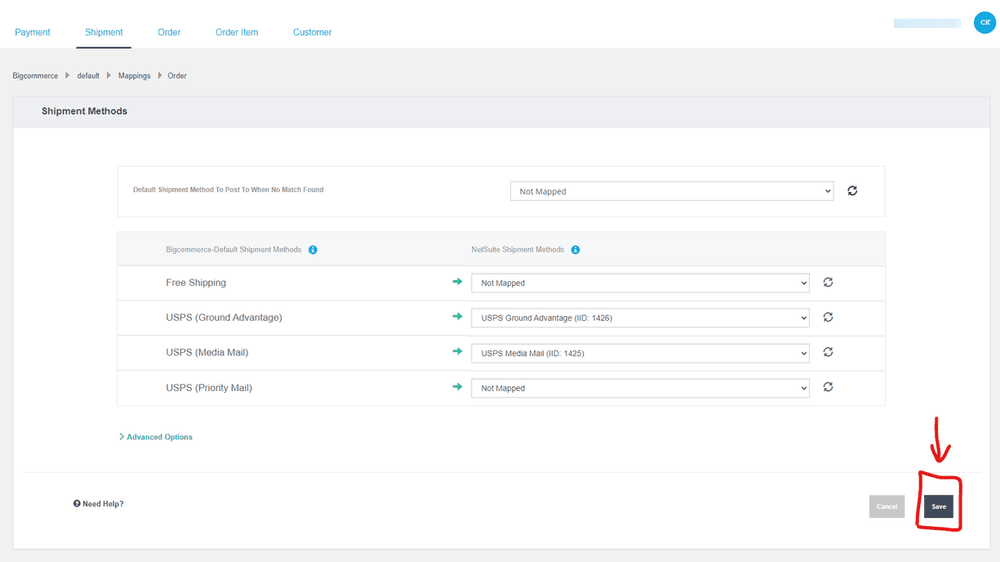Show info for NetSuite Shipment Methods
Screen dimensions: 1000x562
pyautogui.click(x=575, y=250)
